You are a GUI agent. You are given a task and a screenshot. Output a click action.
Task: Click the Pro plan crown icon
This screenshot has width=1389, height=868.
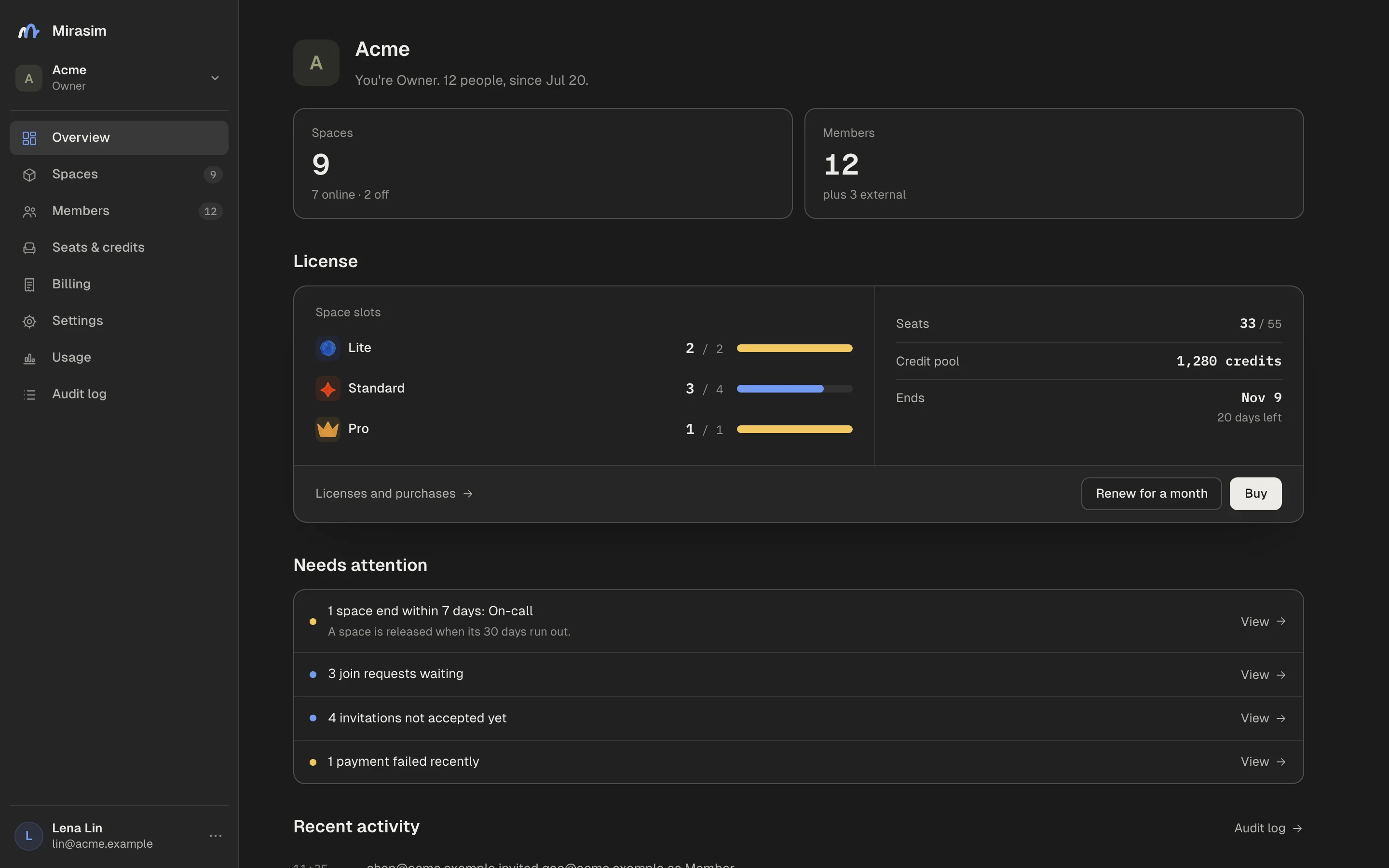coord(328,429)
